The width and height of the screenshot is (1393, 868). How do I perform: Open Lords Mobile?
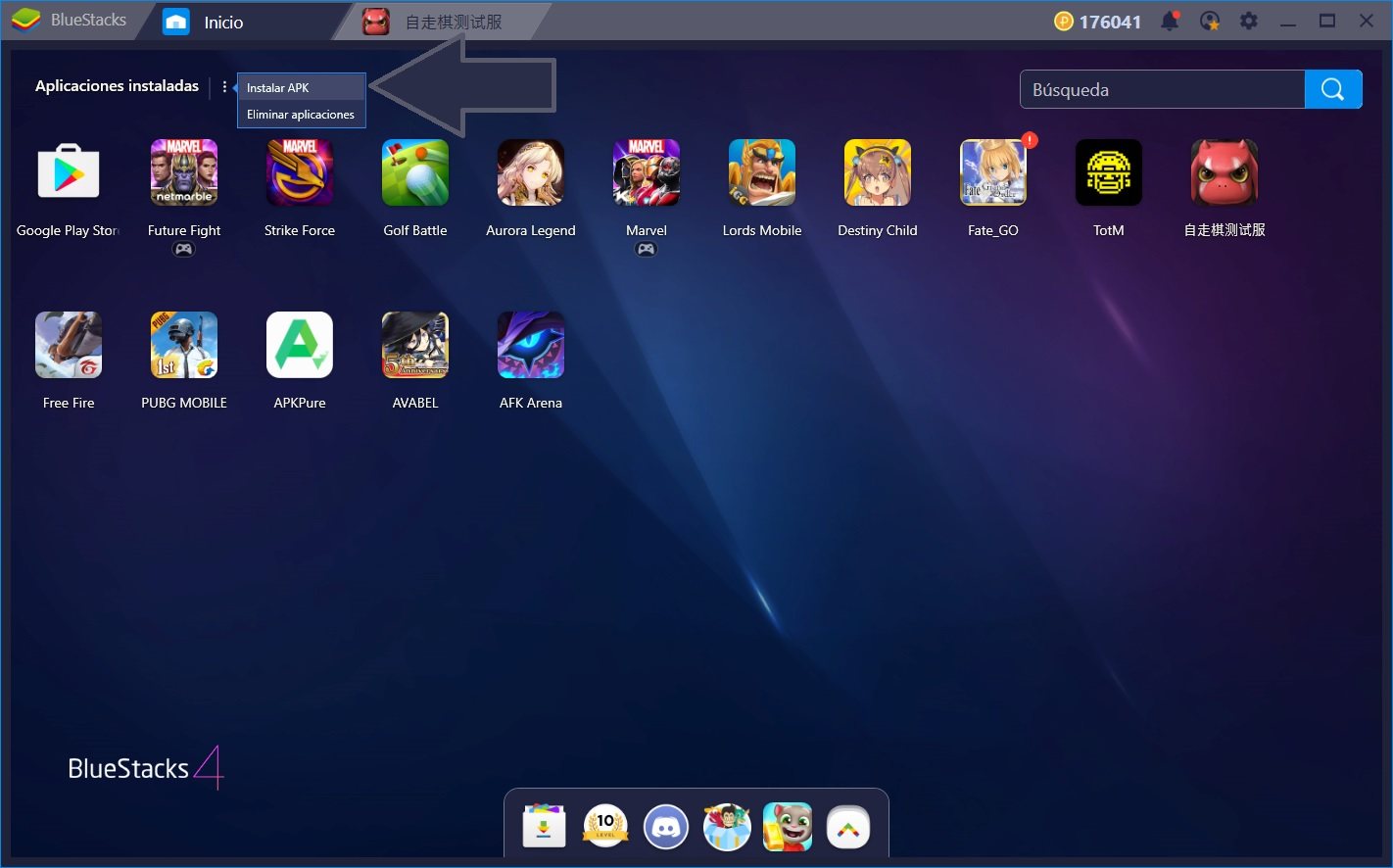762,172
